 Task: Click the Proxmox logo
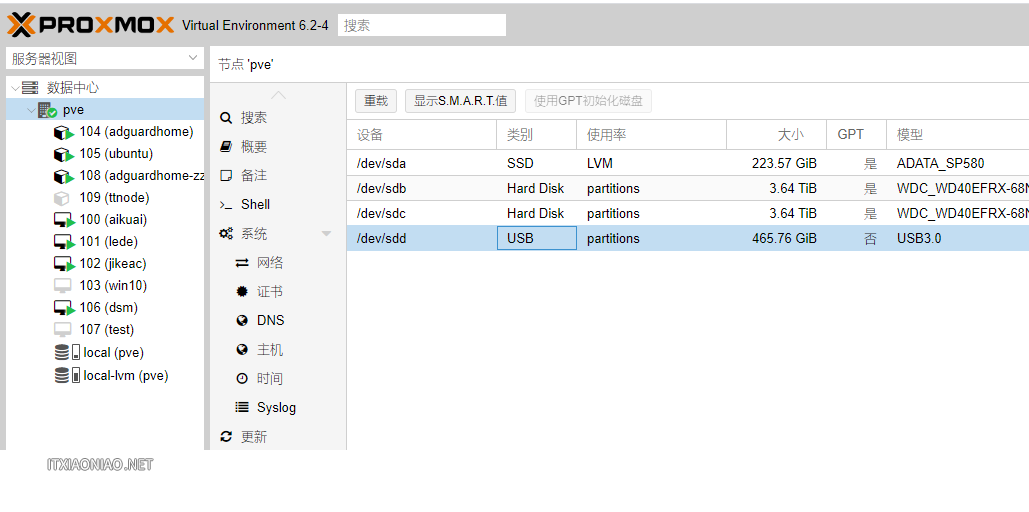coord(91,25)
